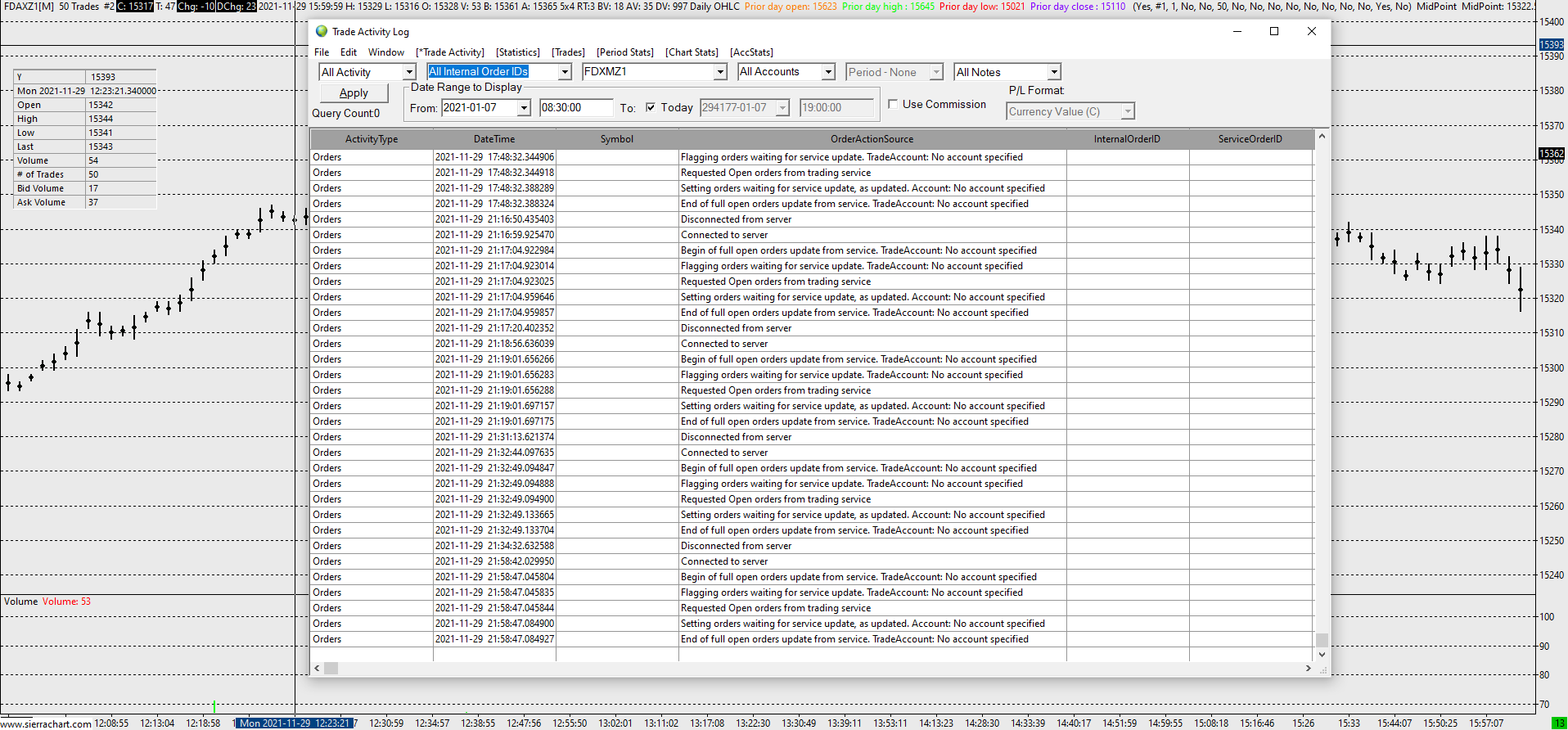Open the Edit menu
This screenshot has height=730, width=1568.
[x=349, y=52]
